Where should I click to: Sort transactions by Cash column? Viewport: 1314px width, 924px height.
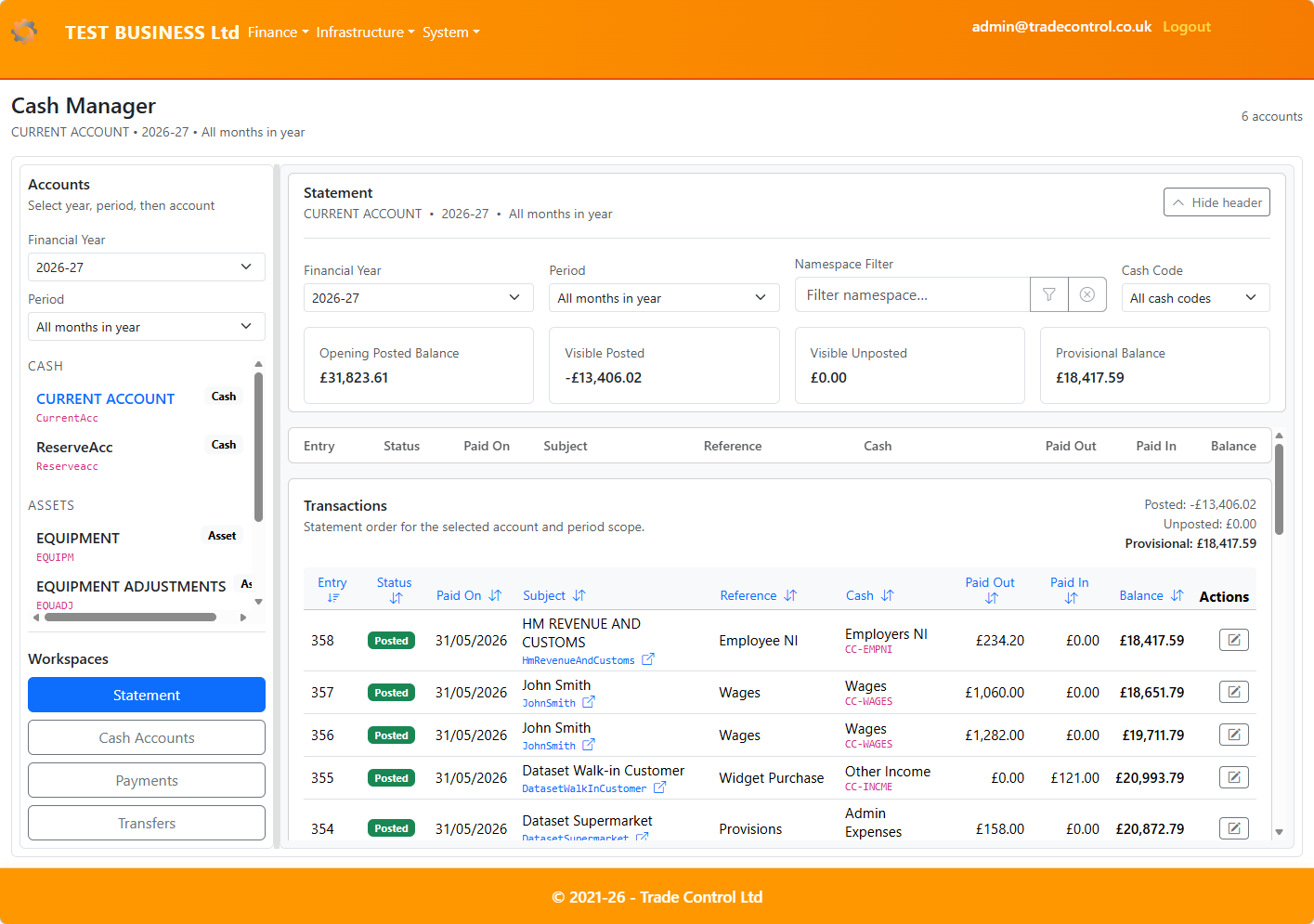(870, 595)
